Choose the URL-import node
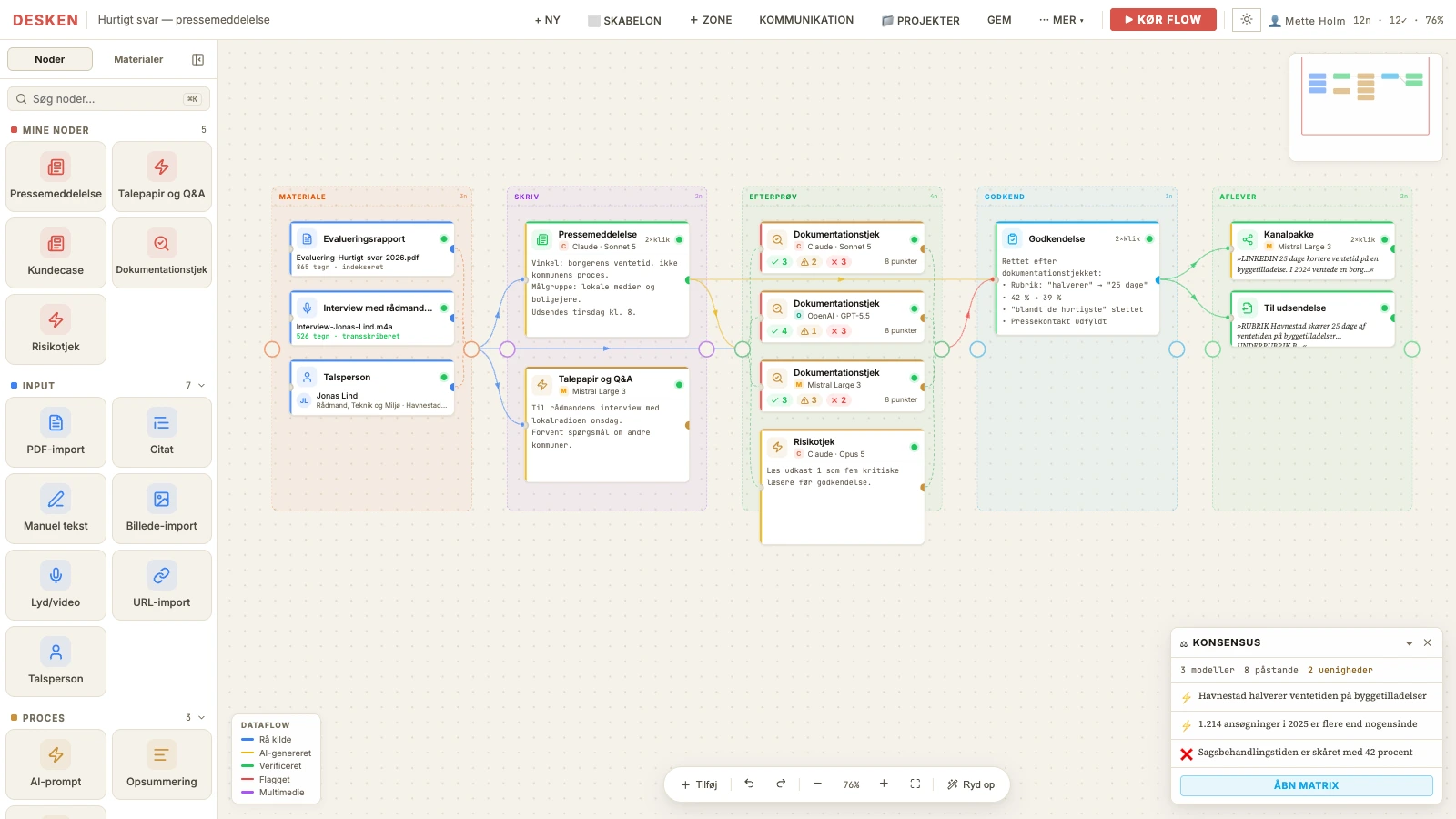Image resolution: width=1456 pixels, height=819 pixels. pos(162,585)
